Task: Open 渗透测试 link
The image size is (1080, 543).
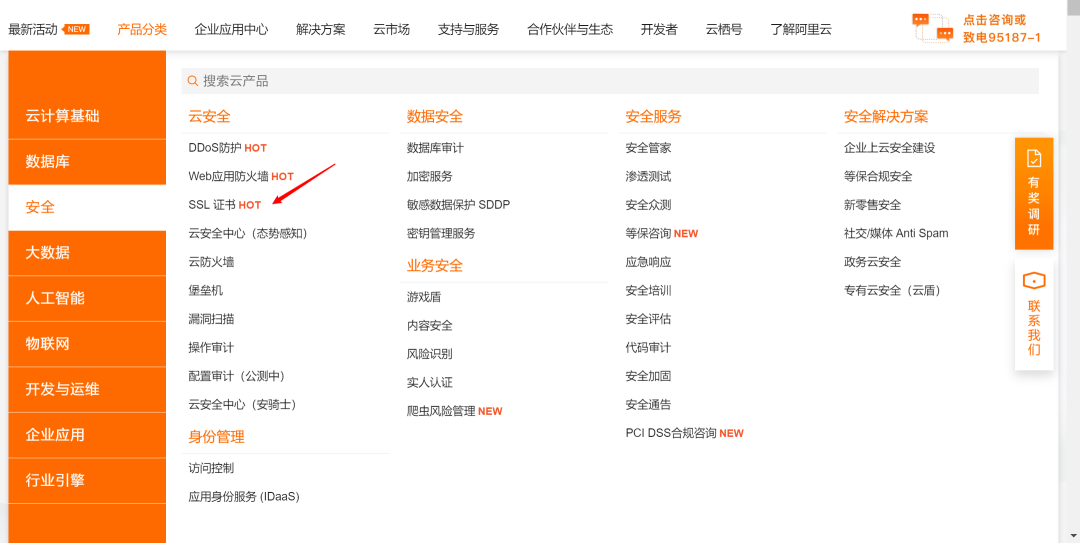Action: click(x=648, y=176)
